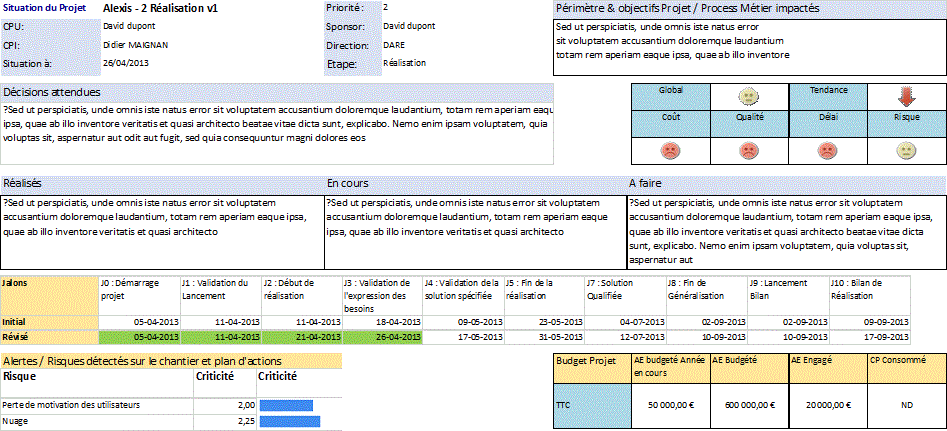947x431 pixels.
Task: Click the green revised date 21-04-2013 cell
Action: click(302, 337)
